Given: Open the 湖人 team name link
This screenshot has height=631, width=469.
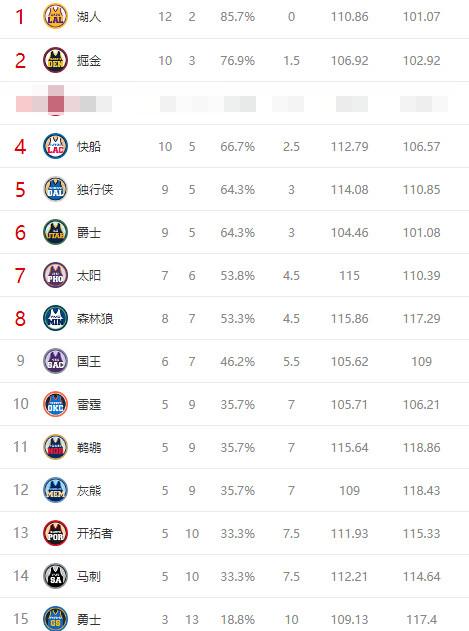Looking at the screenshot, I should click(x=89, y=17).
